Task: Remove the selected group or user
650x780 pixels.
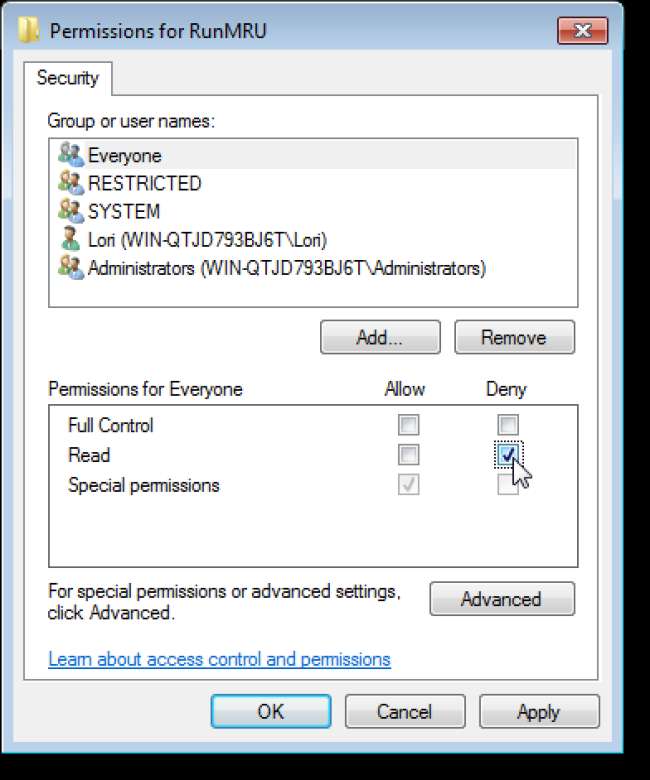Action: tap(514, 338)
